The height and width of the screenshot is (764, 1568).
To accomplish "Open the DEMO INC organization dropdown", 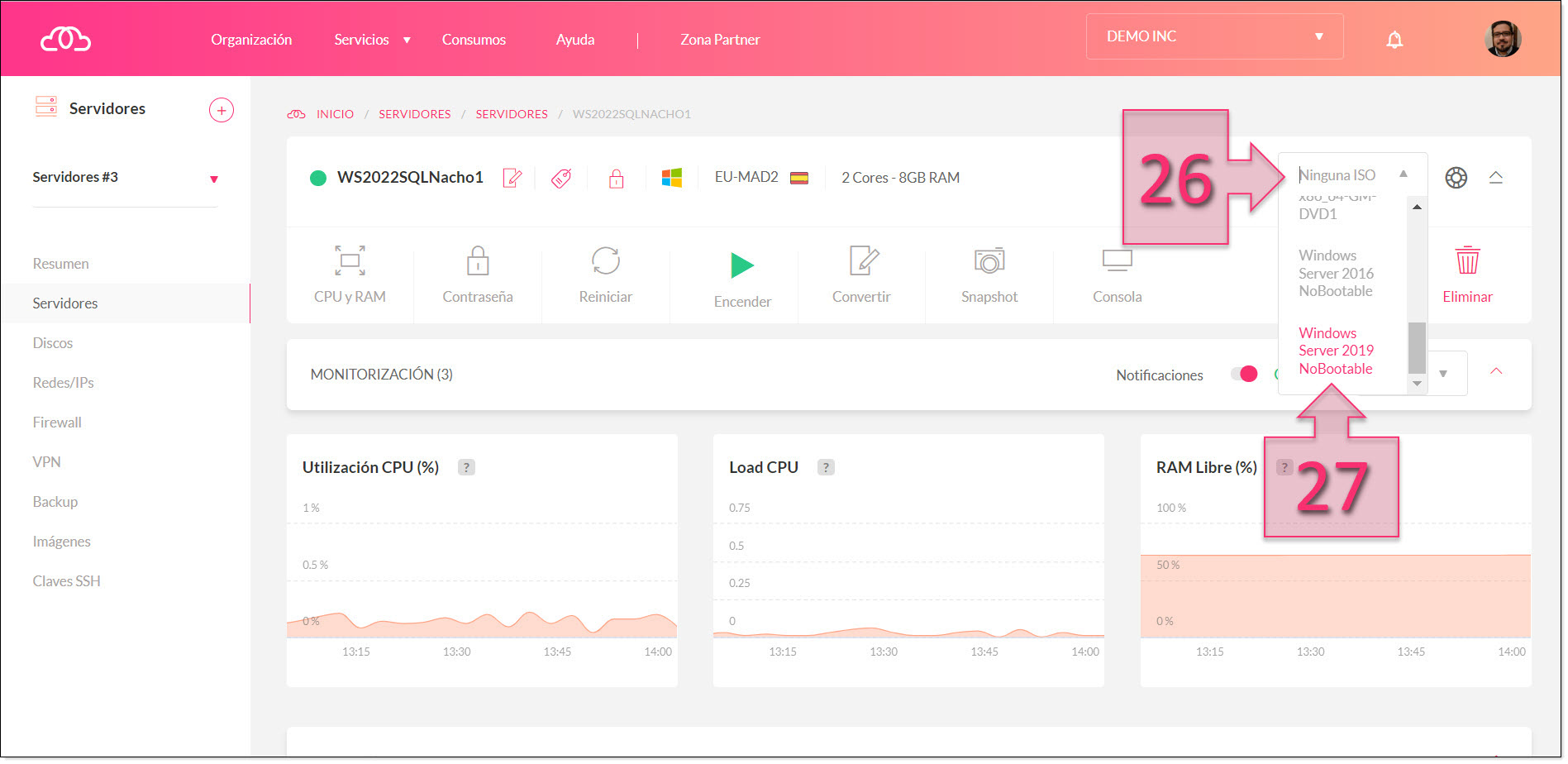I will click(x=1213, y=36).
